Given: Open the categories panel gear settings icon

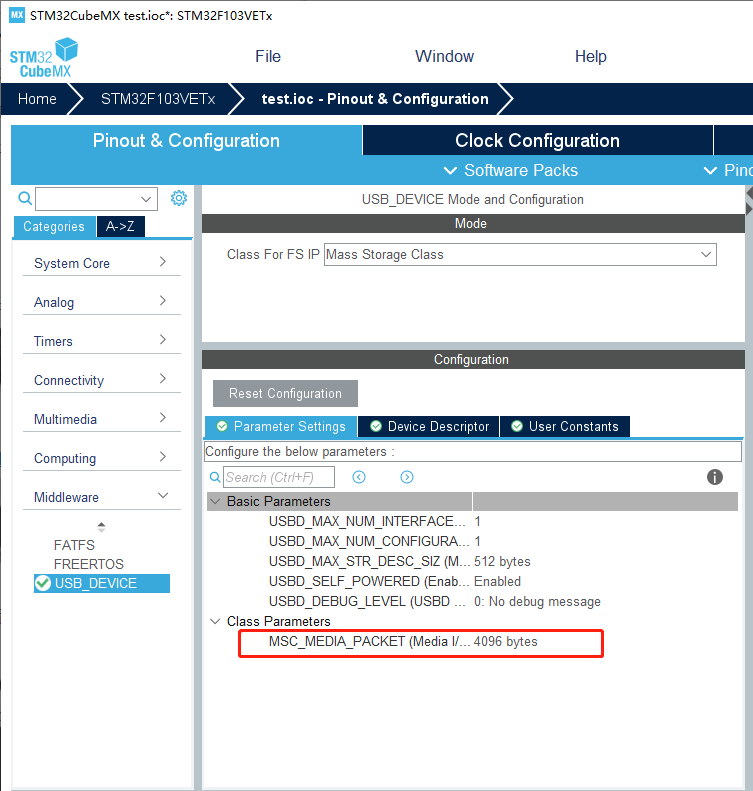Looking at the screenshot, I should [179, 198].
